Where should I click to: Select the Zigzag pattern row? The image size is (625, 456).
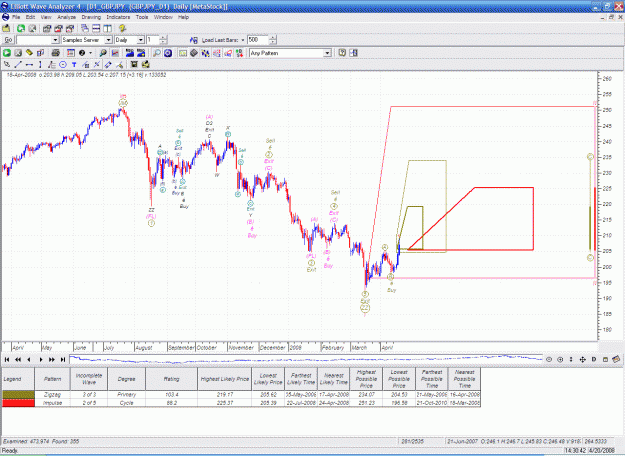(x=242, y=395)
